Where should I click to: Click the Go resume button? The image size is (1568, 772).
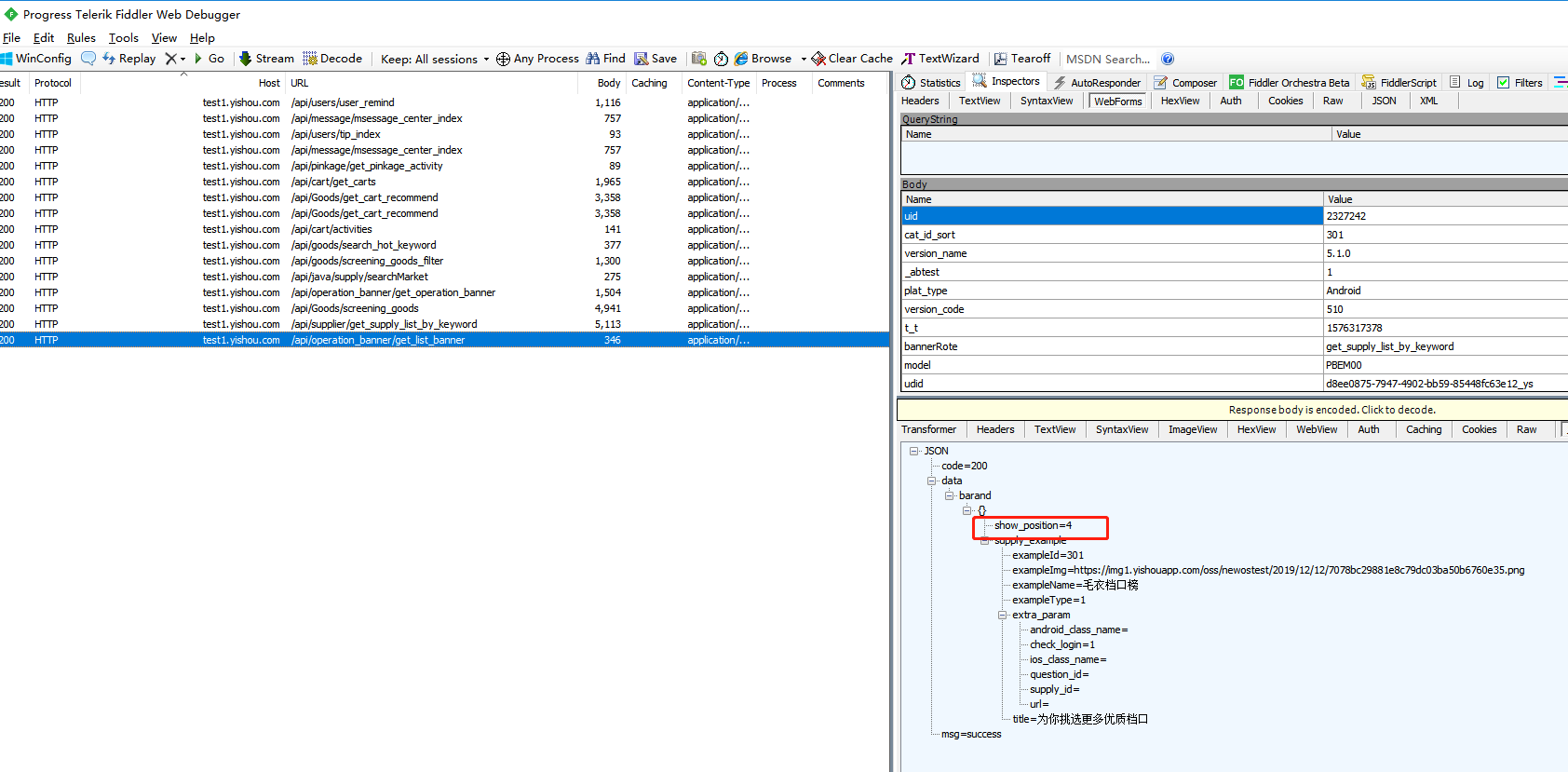[x=209, y=59]
